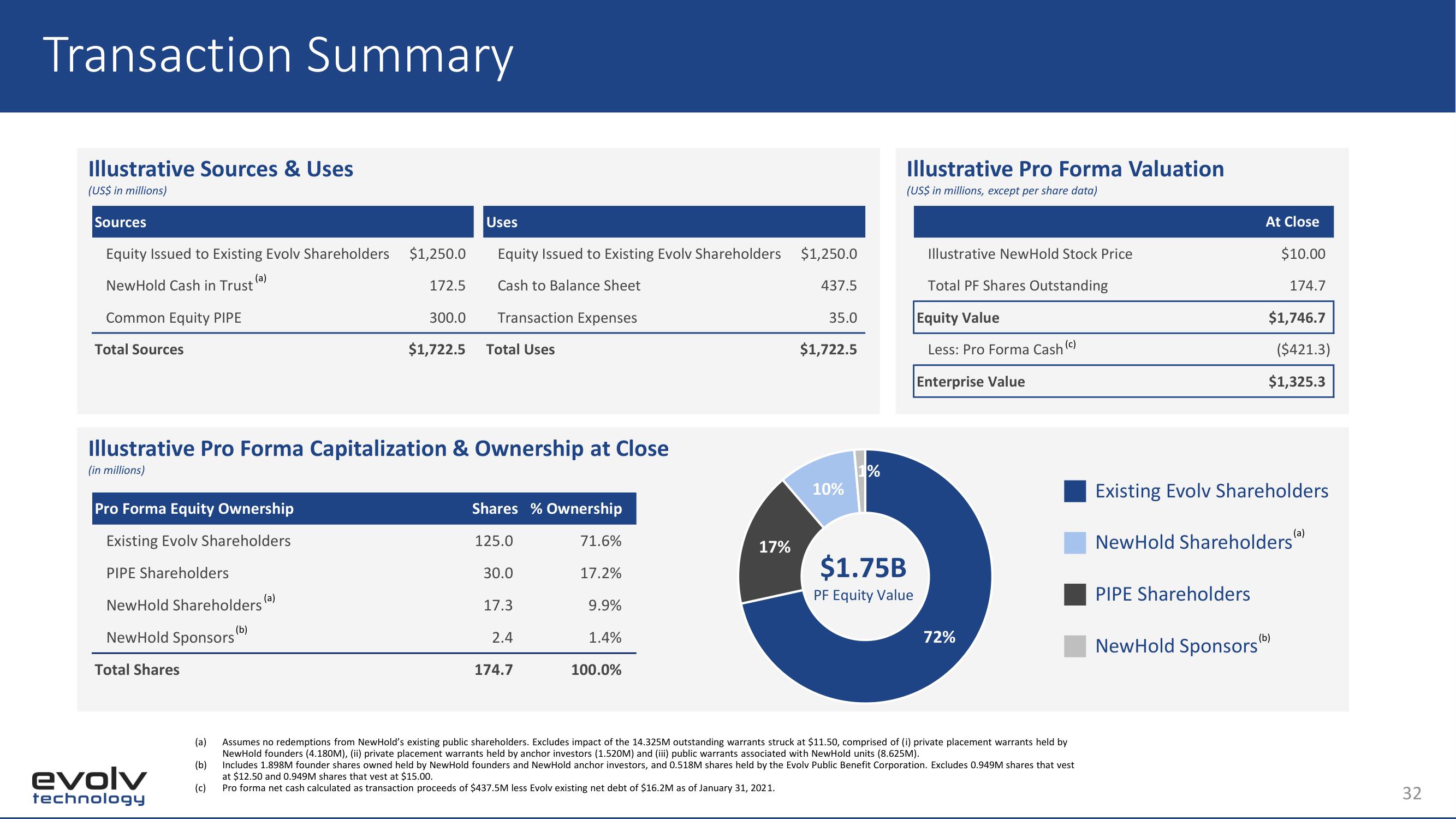Click the NewHold Shareholders light blue legend swatch

tap(1074, 543)
